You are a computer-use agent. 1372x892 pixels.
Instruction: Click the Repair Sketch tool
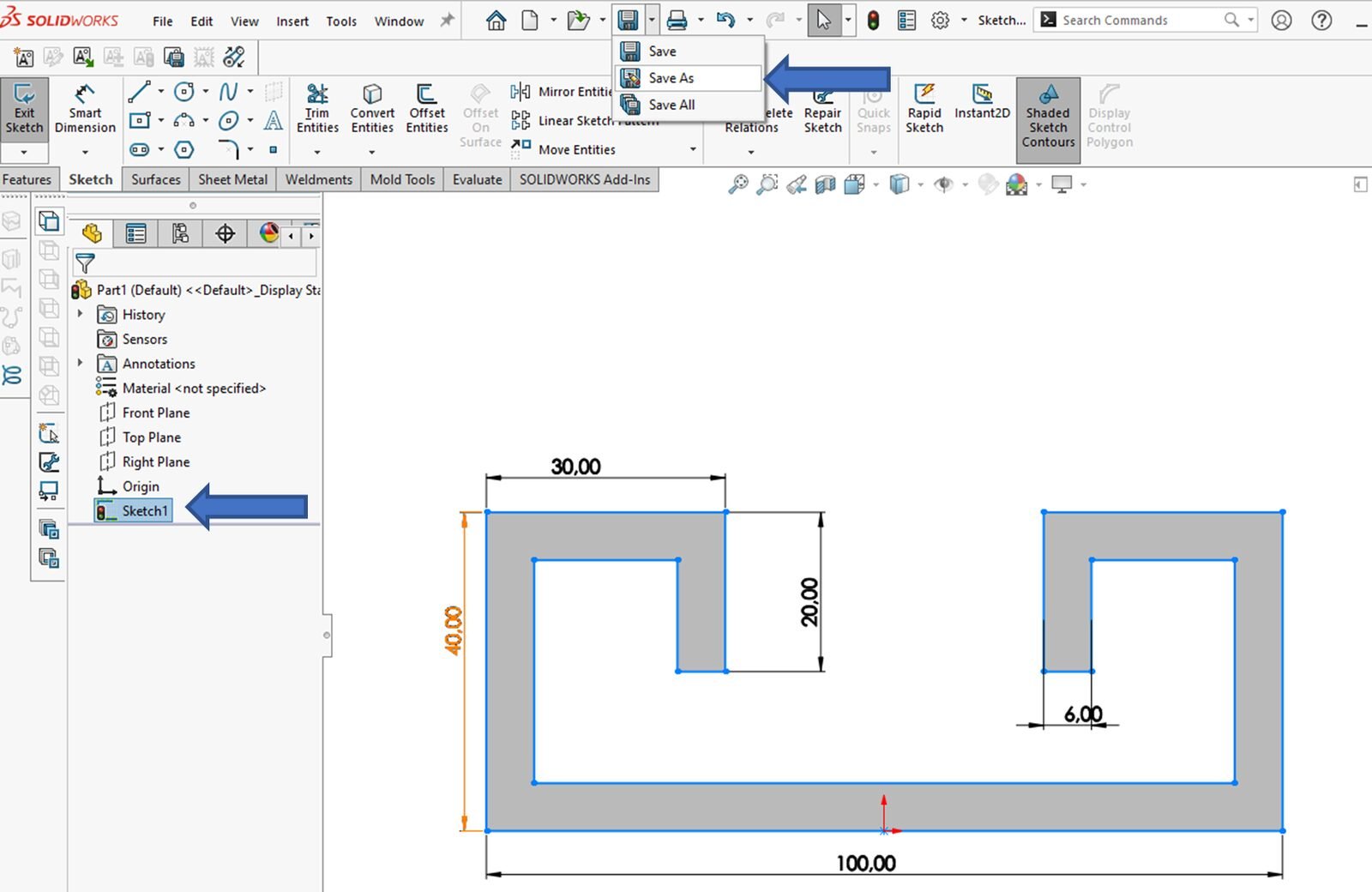[822, 118]
